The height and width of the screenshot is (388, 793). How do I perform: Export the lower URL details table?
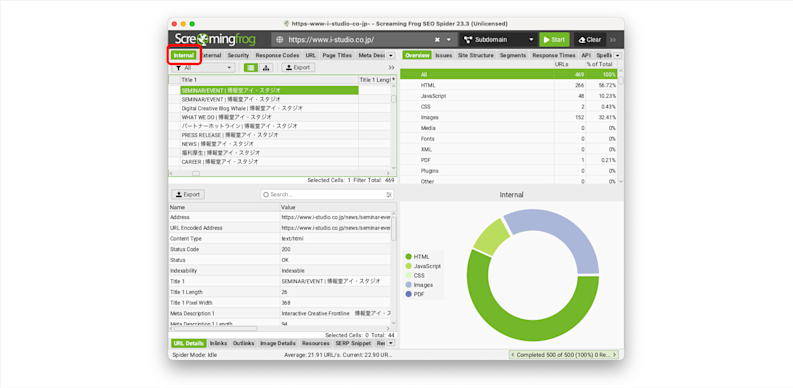[188, 194]
